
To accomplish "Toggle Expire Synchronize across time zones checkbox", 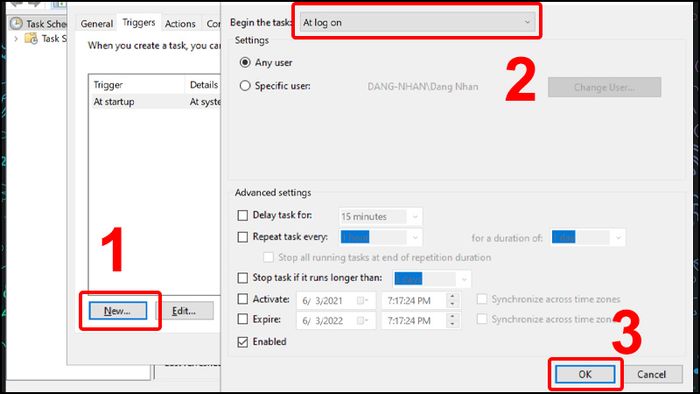I will 482,319.
